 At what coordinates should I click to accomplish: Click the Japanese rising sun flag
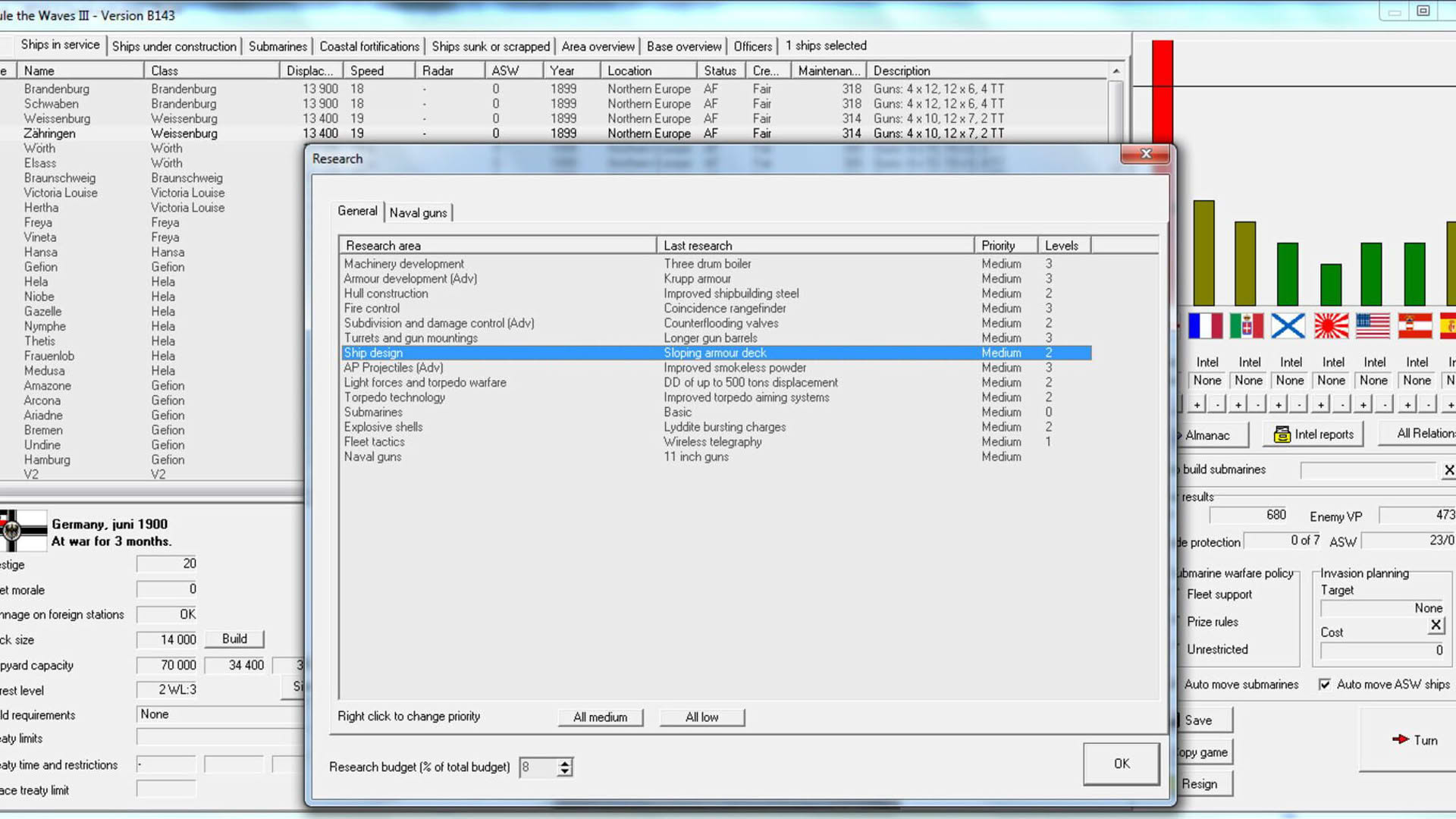coord(1331,326)
